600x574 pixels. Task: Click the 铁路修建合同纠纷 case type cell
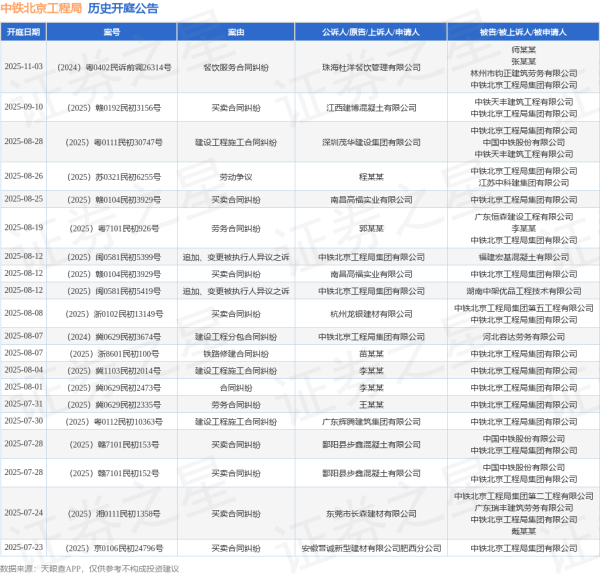click(236, 353)
